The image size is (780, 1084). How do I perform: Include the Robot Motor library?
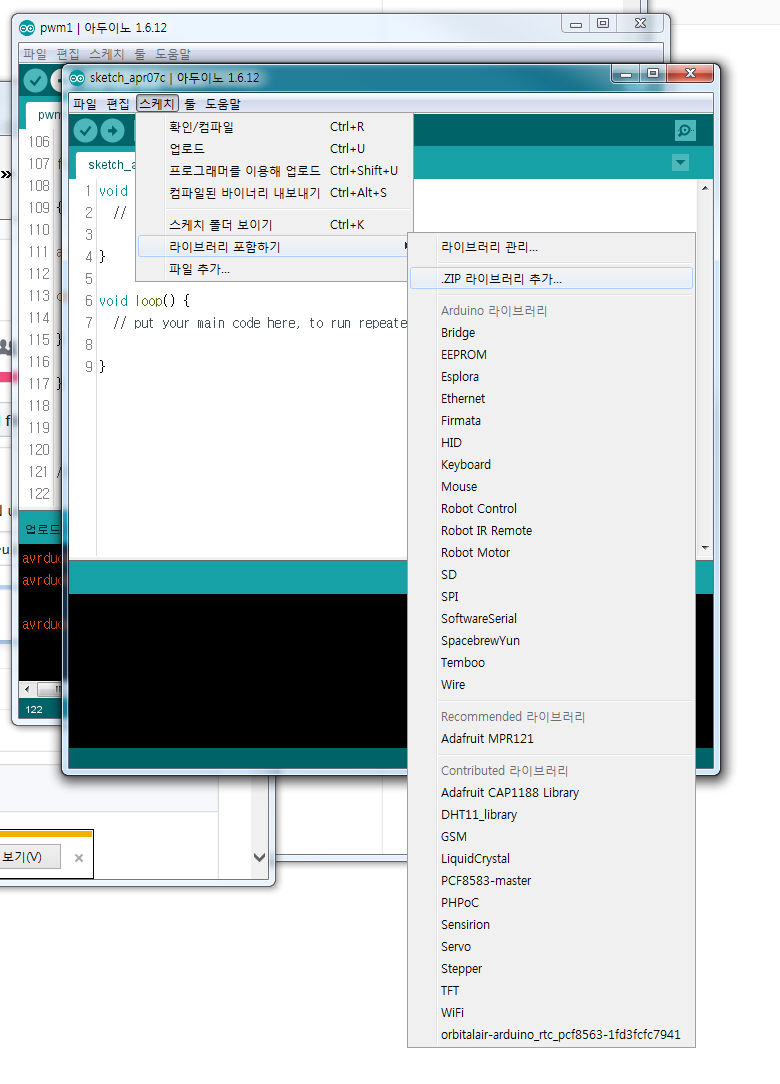coord(551,552)
